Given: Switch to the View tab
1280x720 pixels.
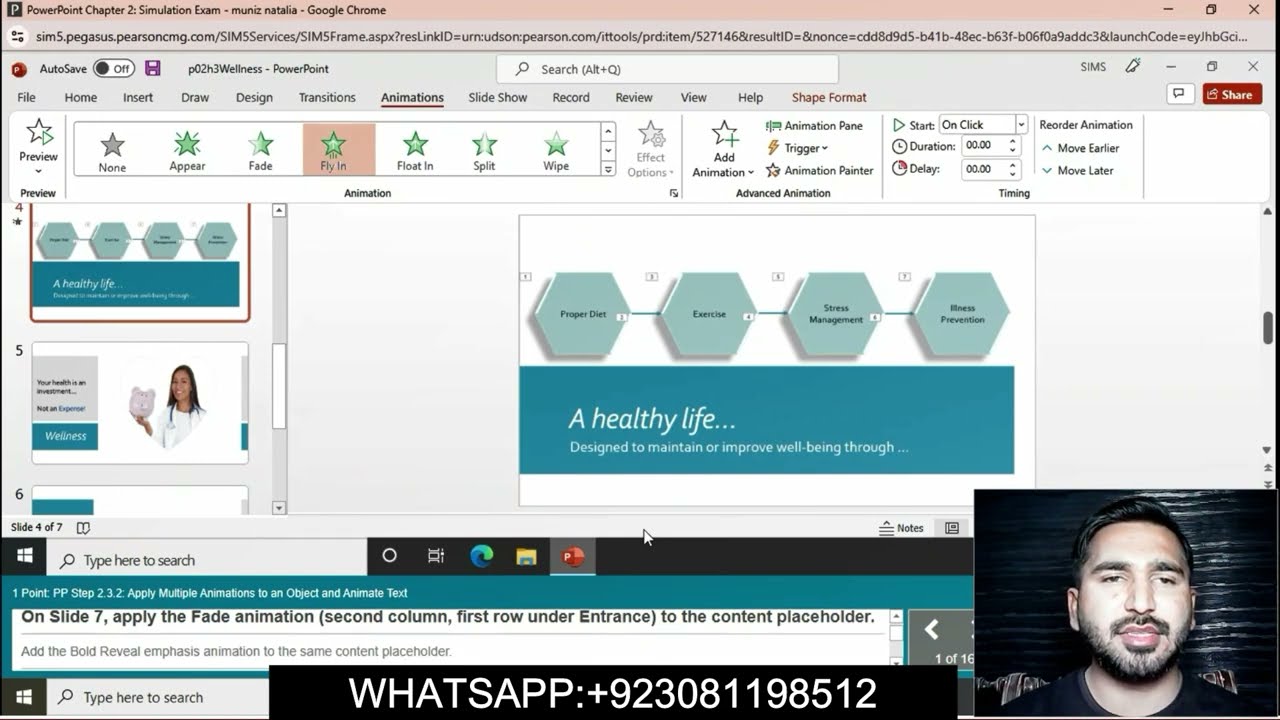Looking at the screenshot, I should pyautogui.click(x=693, y=97).
